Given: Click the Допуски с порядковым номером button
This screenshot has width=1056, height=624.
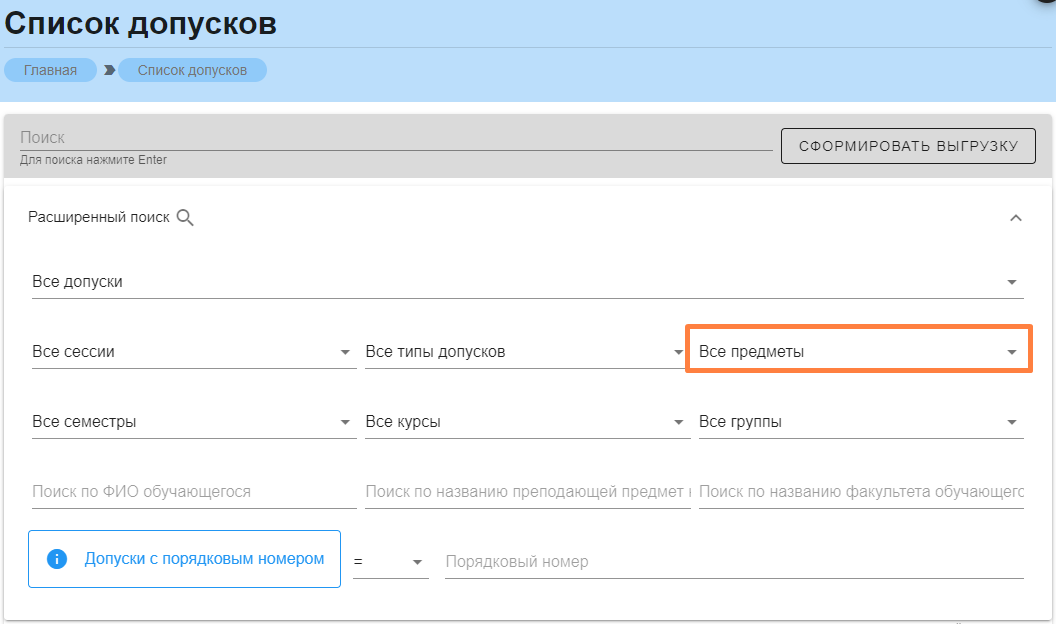Looking at the screenshot, I should (x=185, y=559).
